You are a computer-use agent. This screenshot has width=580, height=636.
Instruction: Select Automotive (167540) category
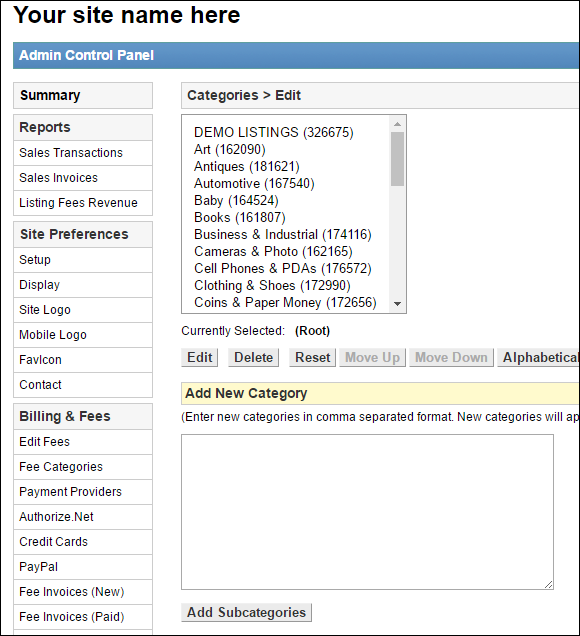(254, 184)
